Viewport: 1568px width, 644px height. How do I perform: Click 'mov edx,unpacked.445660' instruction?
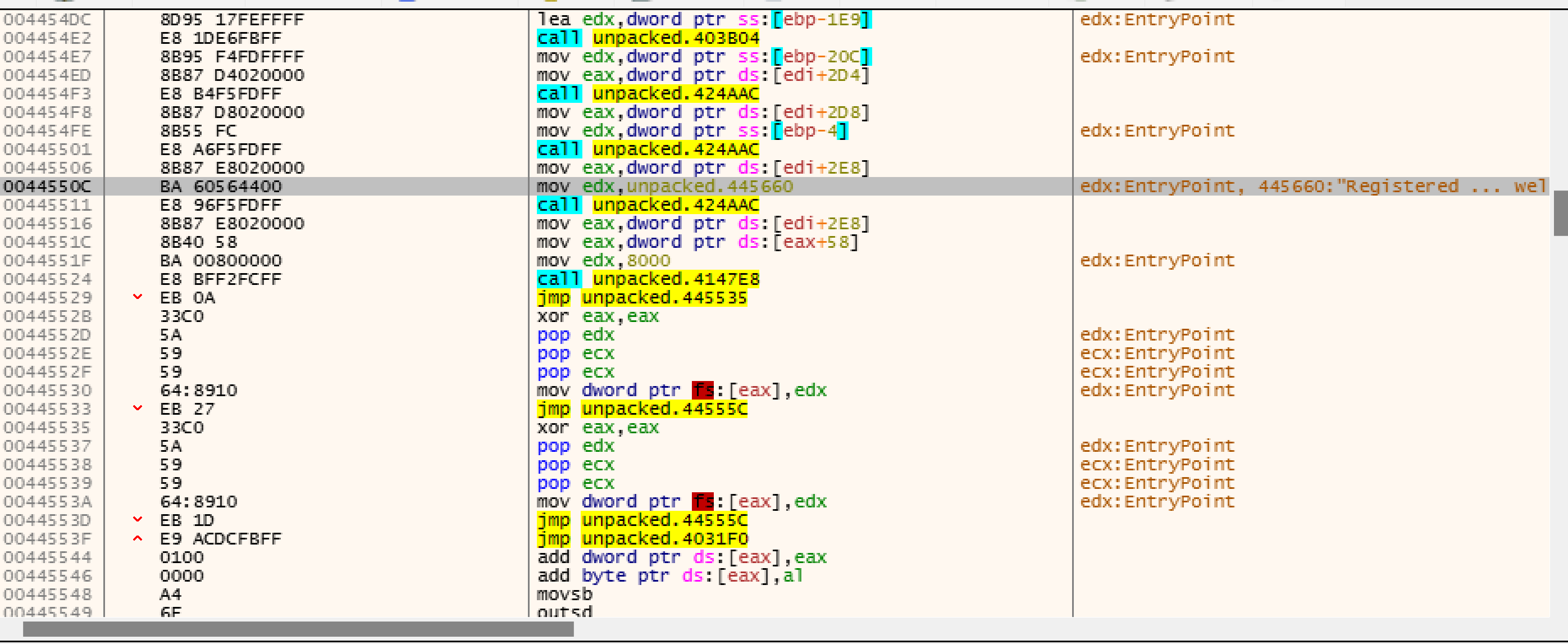click(665, 187)
